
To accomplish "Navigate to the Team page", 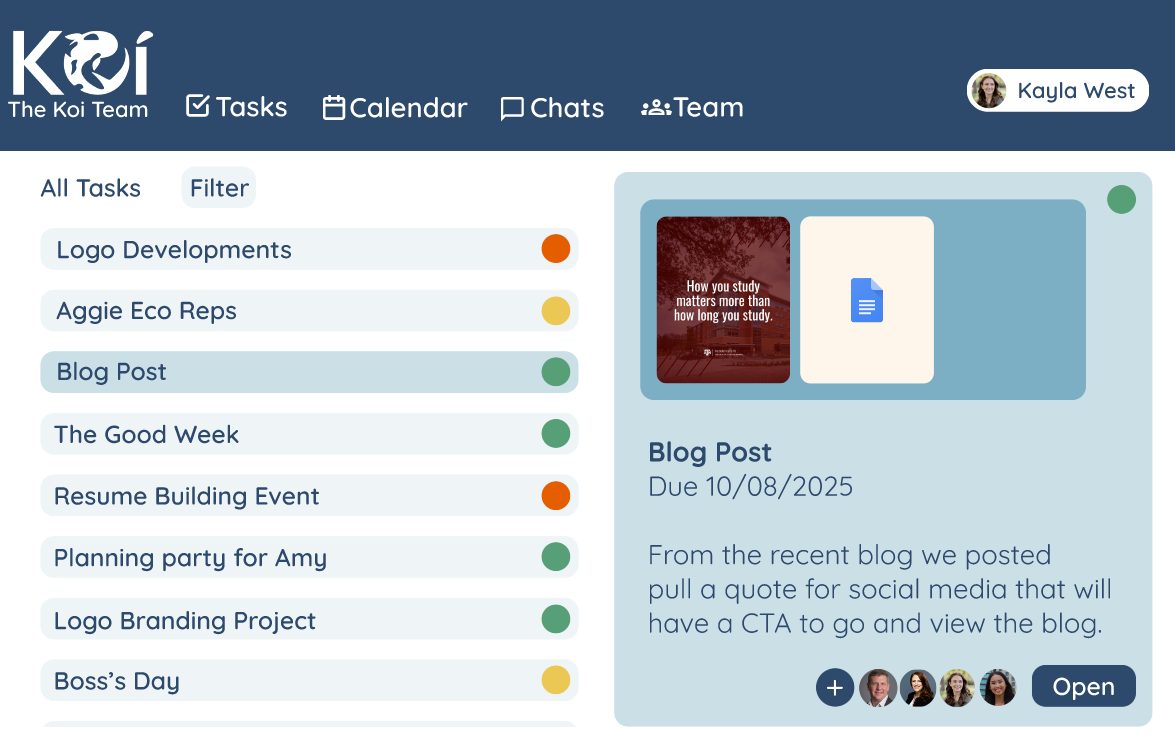I will click(692, 107).
